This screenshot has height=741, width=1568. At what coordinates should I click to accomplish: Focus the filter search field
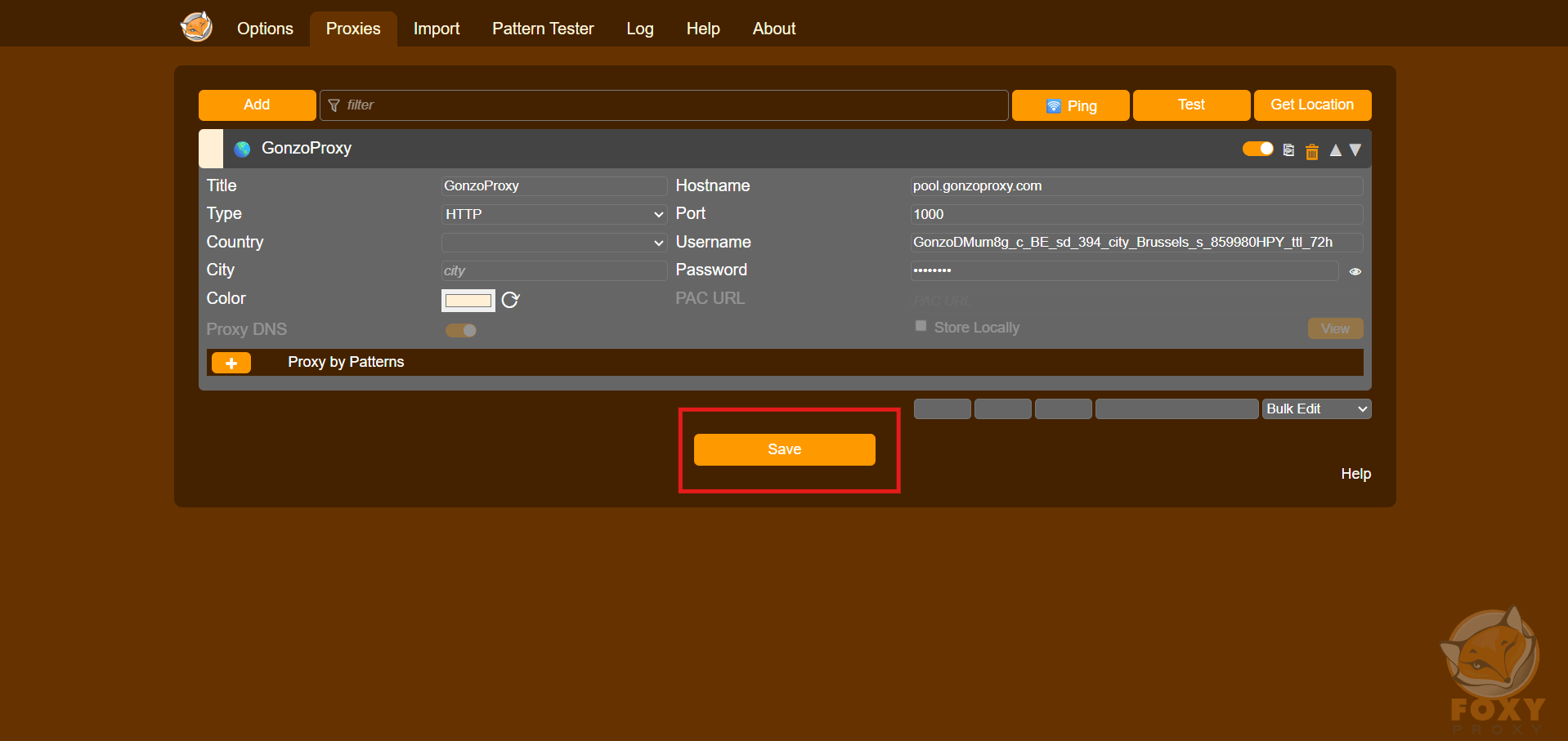coord(664,105)
